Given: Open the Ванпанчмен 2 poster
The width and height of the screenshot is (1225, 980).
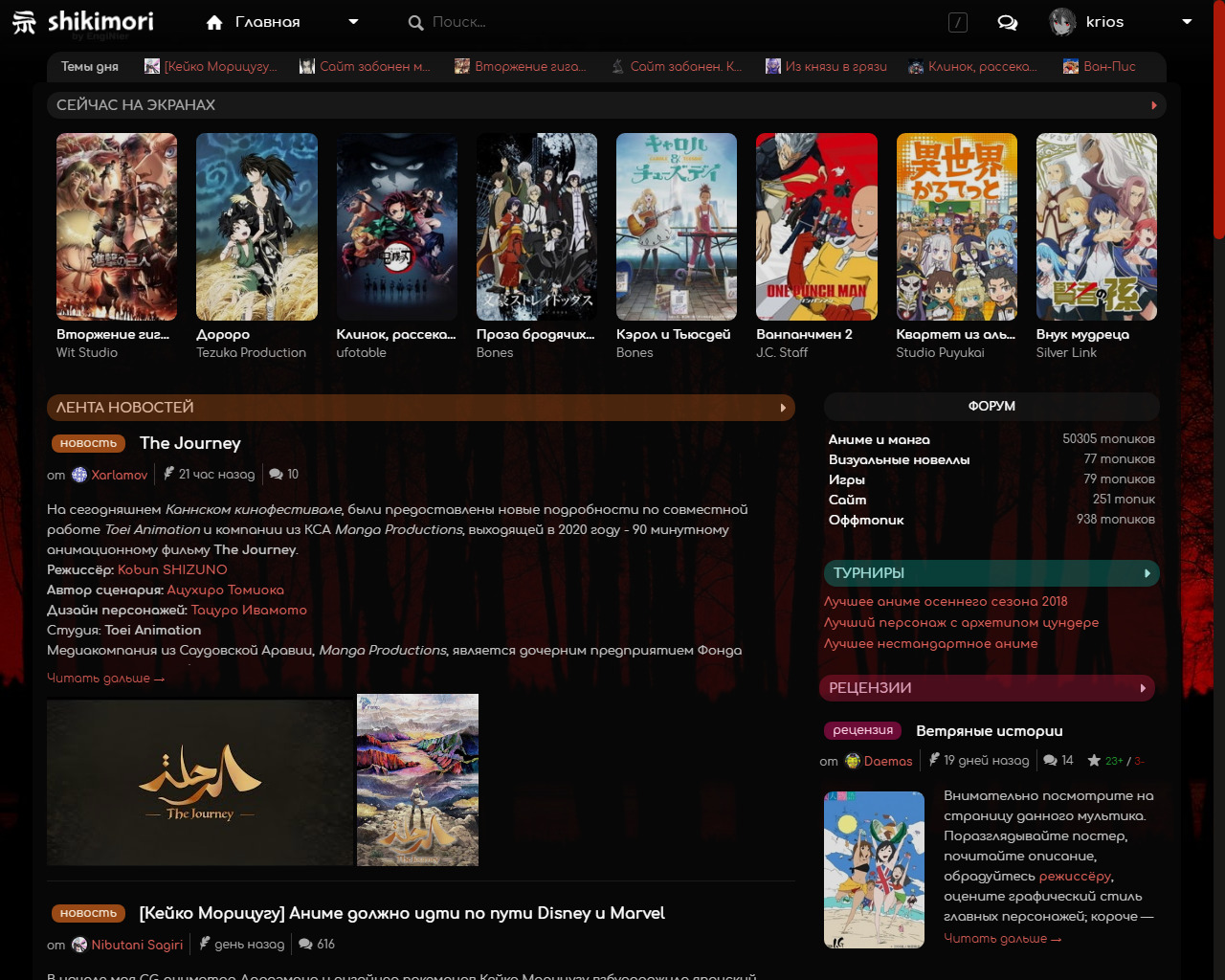Looking at the screenshot, I should [816, 227].
